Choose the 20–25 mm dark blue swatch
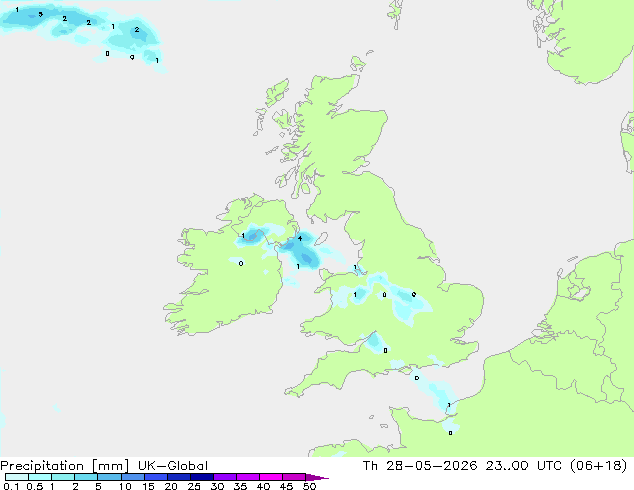This screenshot has width=634, height=490. (179, 477)
